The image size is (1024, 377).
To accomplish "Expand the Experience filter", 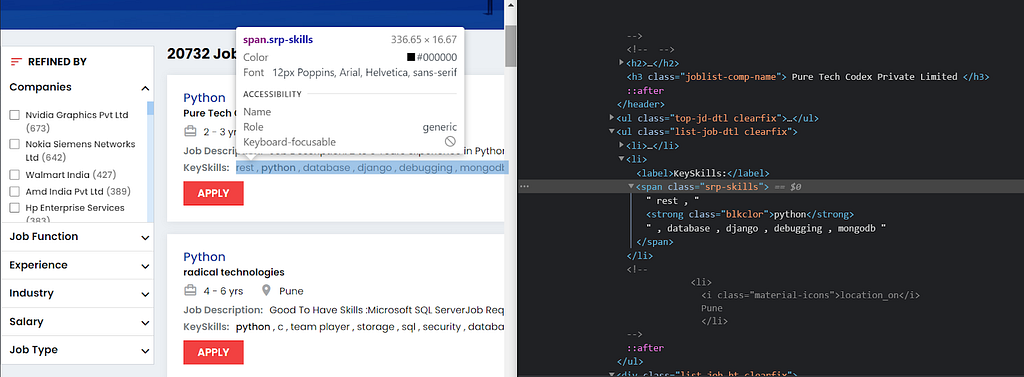I will click(x=145, y=266).
